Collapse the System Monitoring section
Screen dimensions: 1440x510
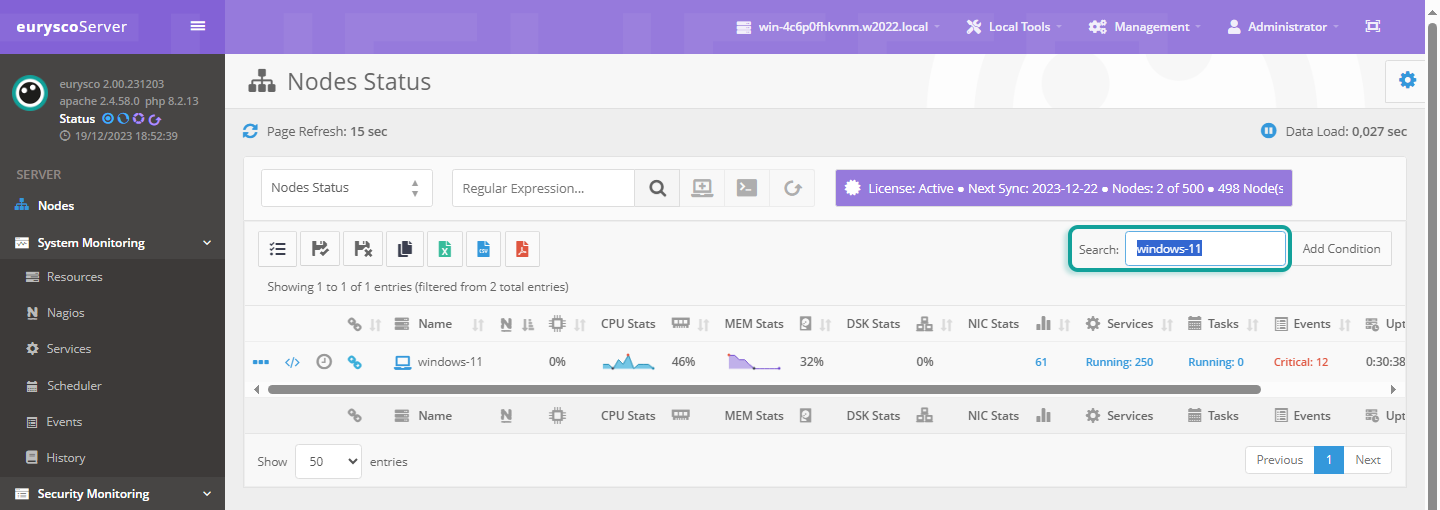click(x=112, y=242)
